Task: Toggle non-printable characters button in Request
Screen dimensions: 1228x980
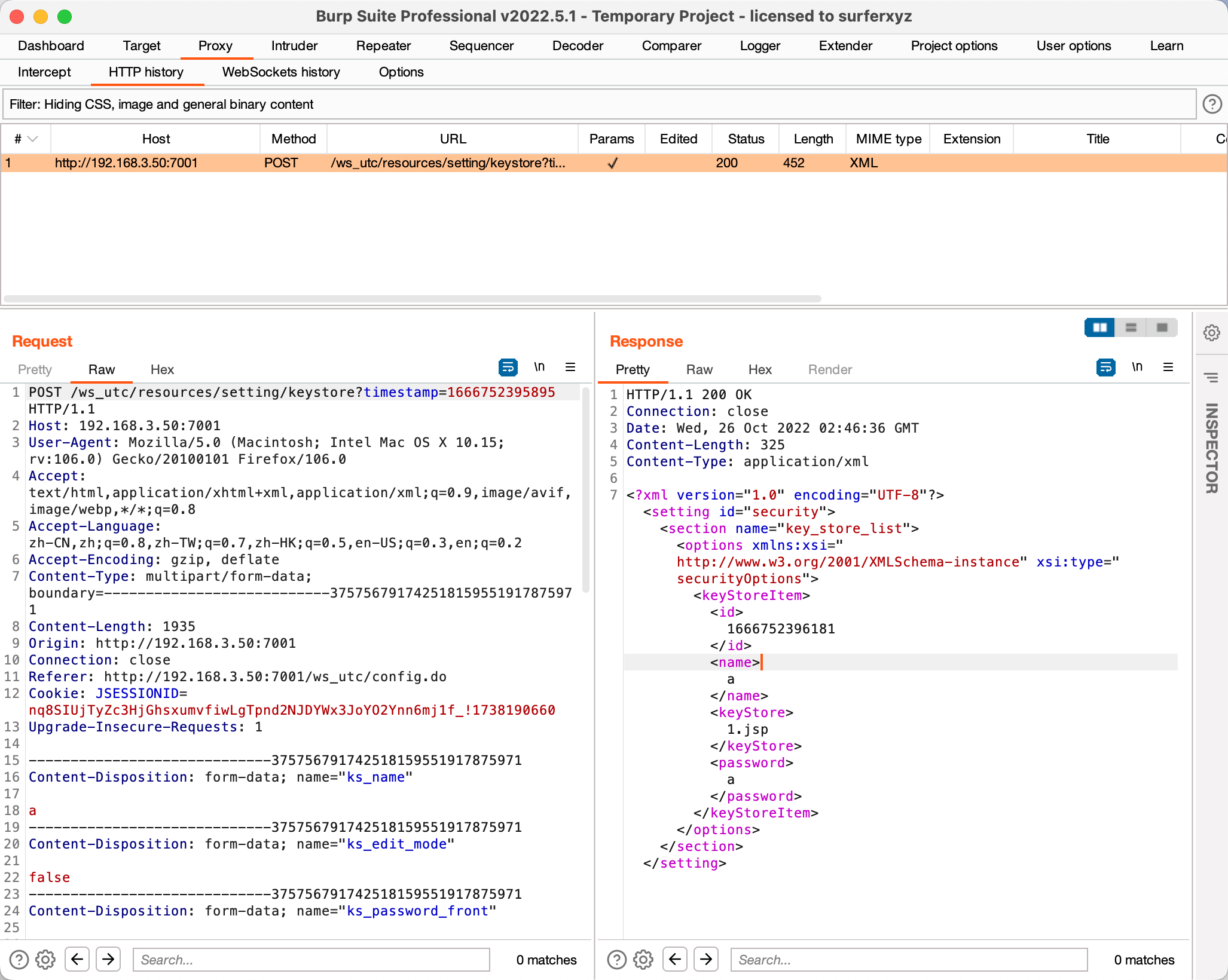Action: [539, 367]
